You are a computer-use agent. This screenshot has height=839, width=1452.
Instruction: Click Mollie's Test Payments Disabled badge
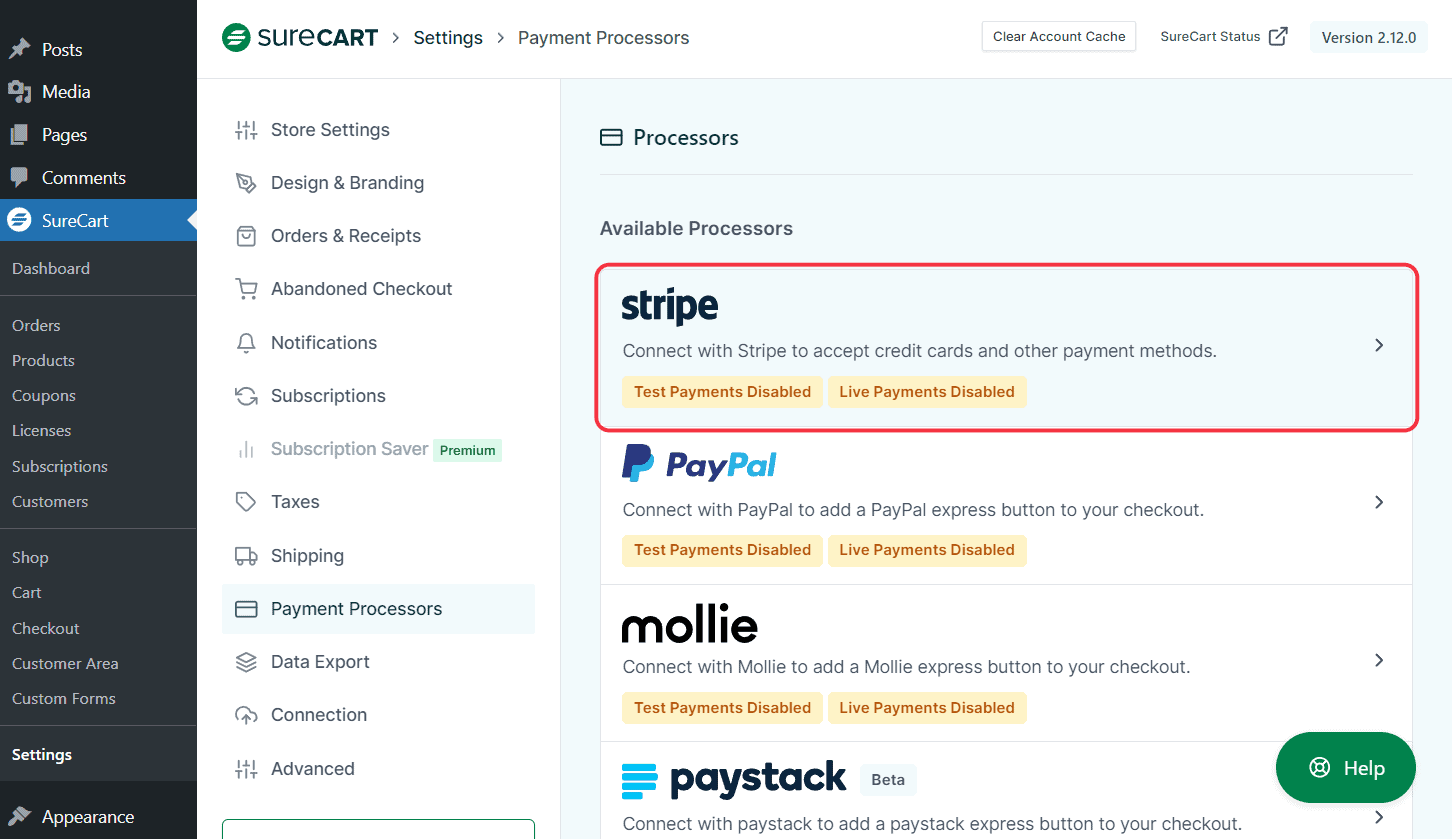[722, 708]
